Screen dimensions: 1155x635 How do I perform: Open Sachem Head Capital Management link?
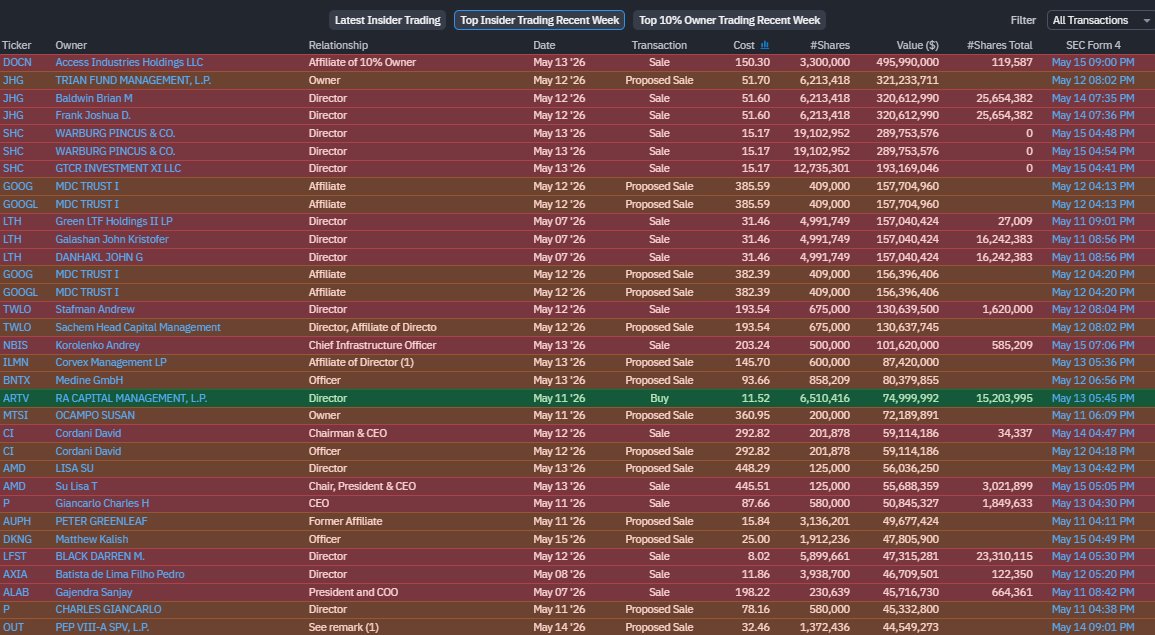click(x=138, y=327)
